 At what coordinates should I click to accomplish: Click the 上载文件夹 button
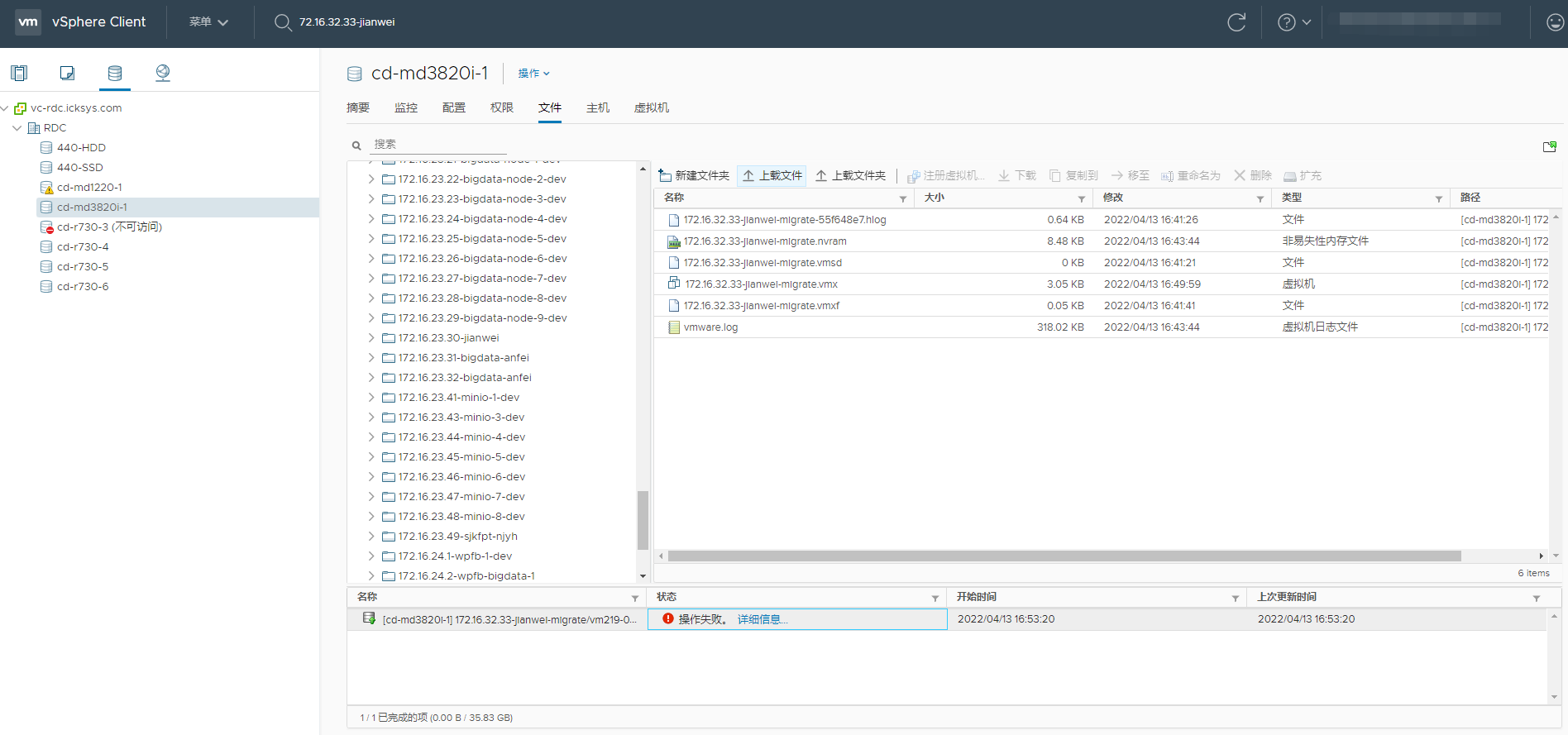point(850,175)
